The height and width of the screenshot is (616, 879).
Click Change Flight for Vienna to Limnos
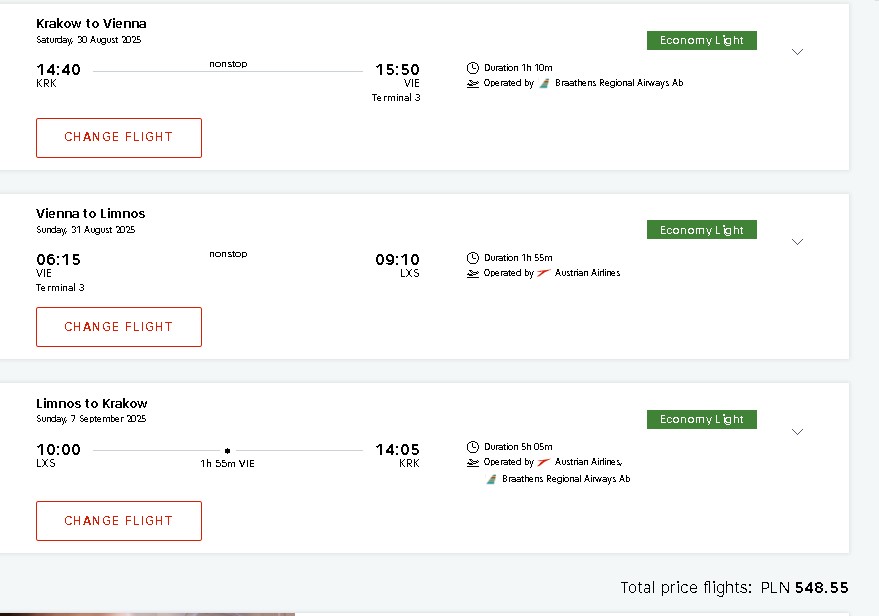119,327
